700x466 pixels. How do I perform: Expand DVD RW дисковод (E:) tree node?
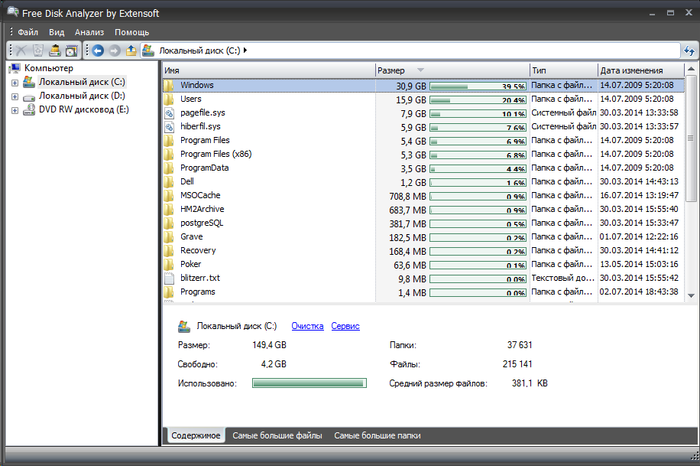tap(15, 110)
